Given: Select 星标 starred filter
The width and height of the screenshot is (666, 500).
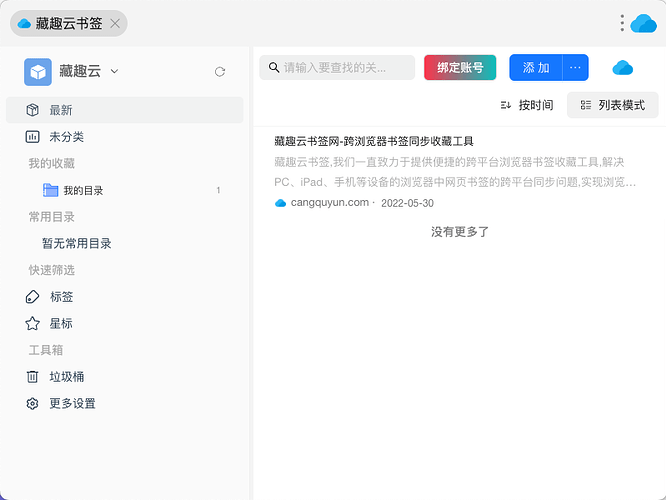Looking at the screenshot, I should pos(60,324).
